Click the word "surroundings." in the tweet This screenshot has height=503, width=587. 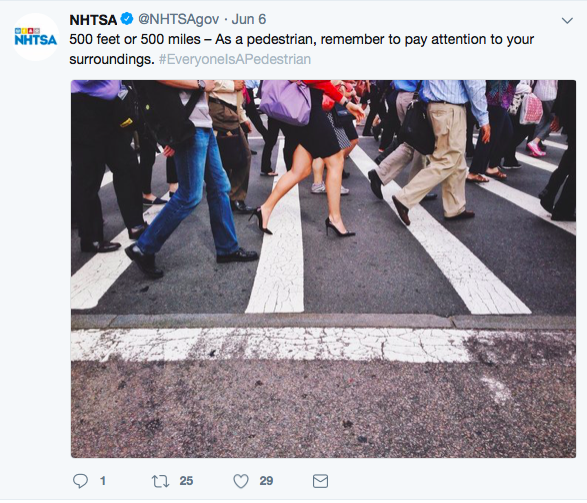click(x=112, y=60)
